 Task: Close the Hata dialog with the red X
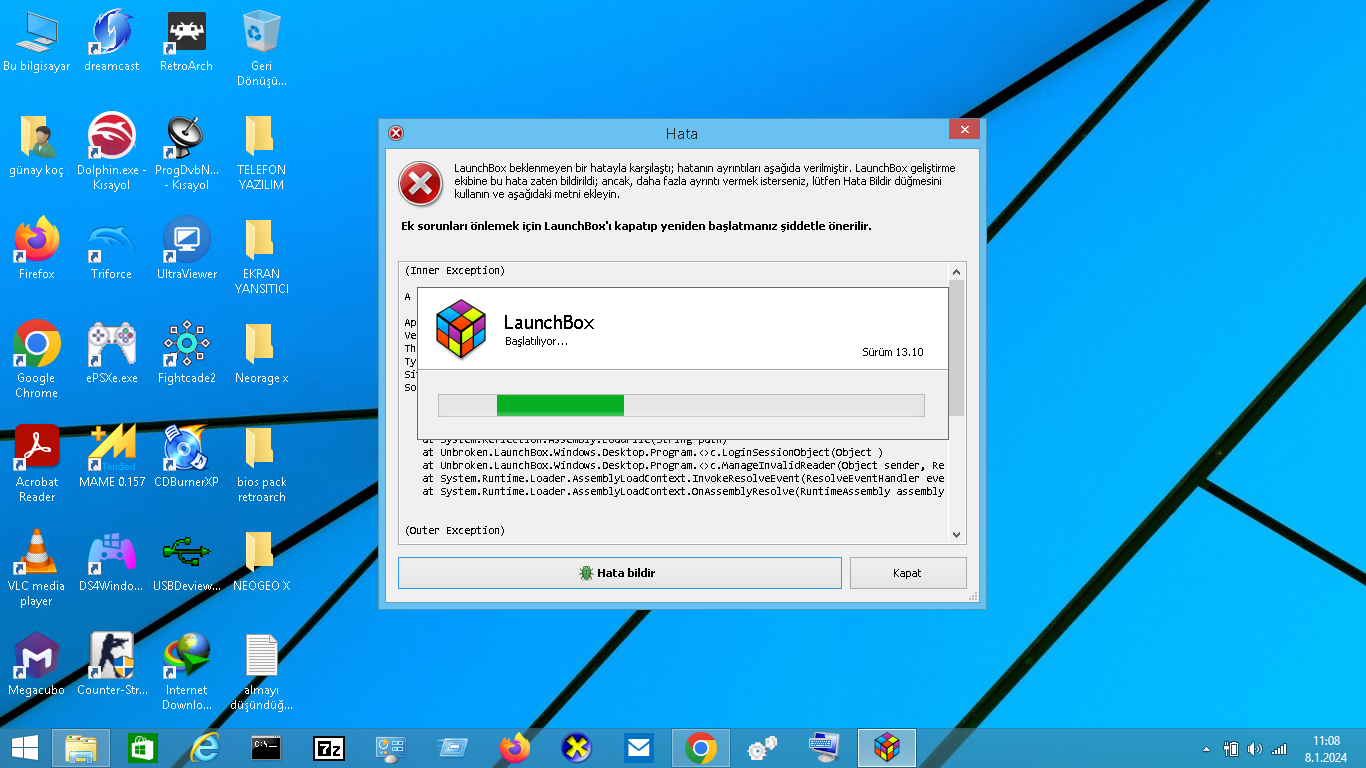coord(964,130)
